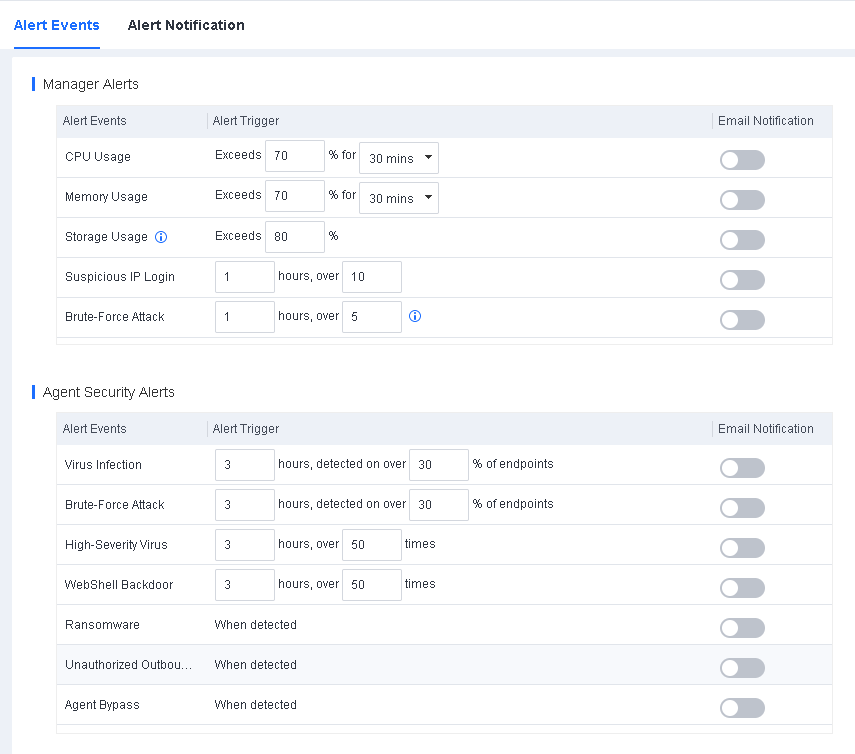
Task: Click Virus Infection endpoints percentage field
Action: click(x=438, y=465)
